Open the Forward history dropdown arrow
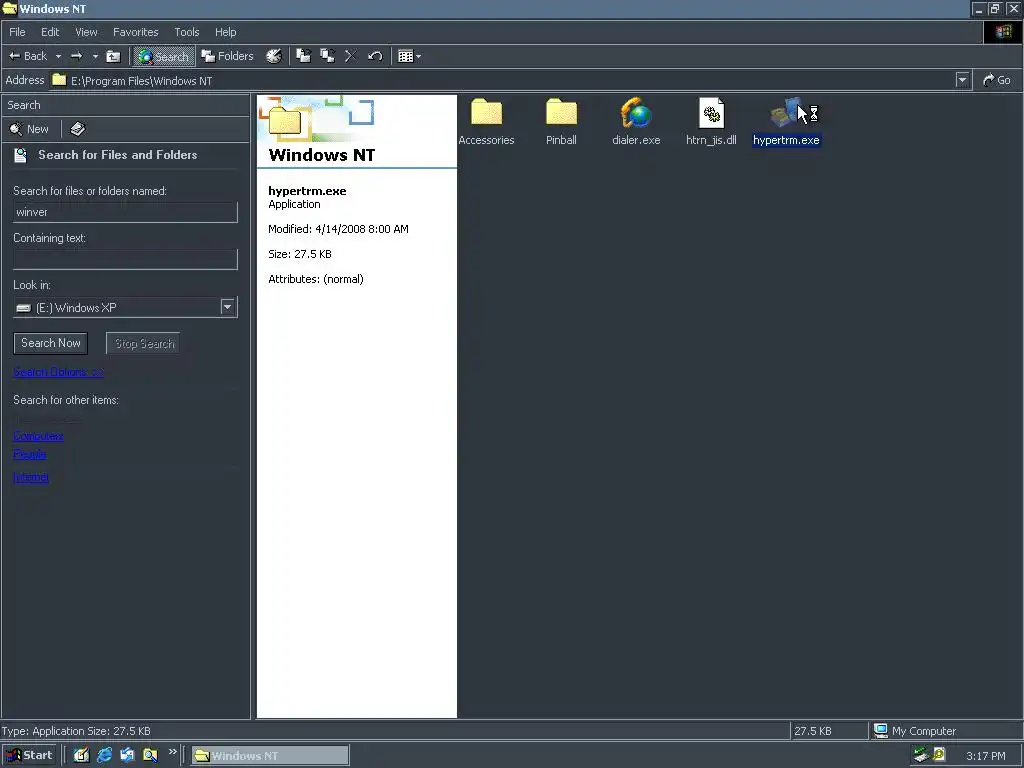 pyautogui.click(x=95, y=56)
